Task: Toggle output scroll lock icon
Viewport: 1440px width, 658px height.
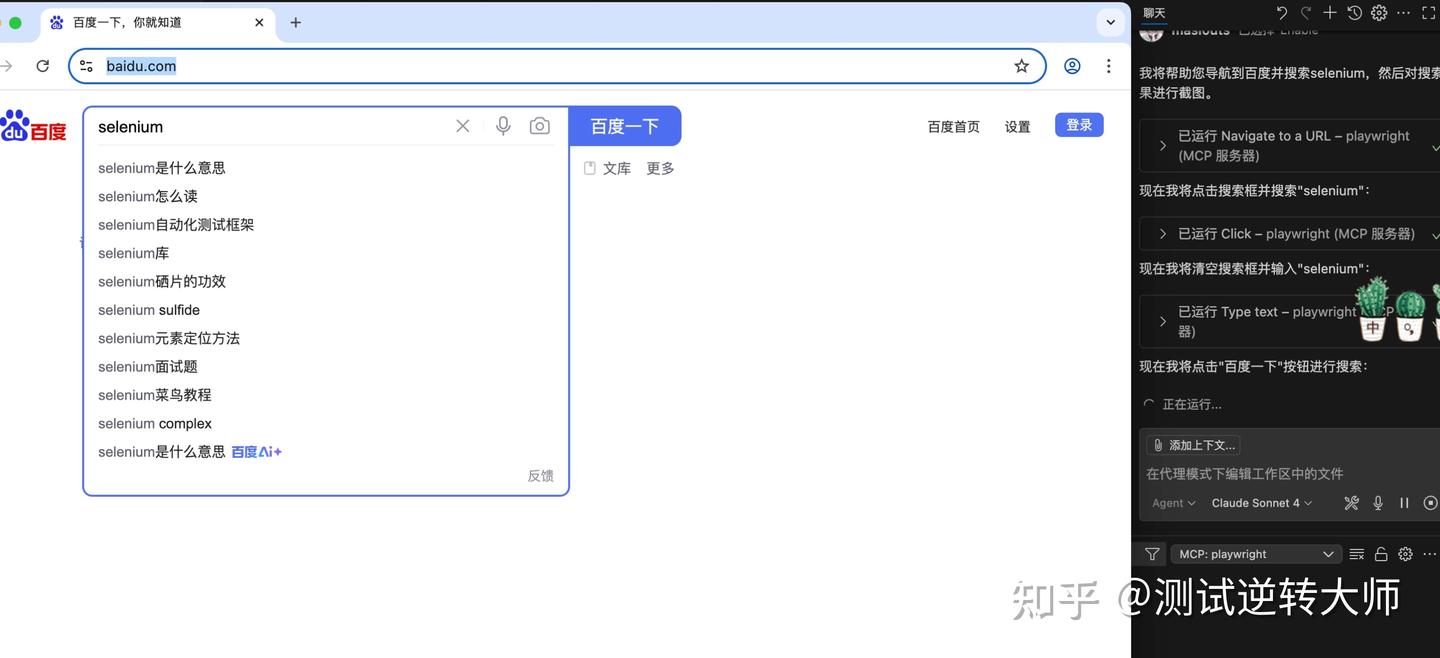Action: (1381, 554)
